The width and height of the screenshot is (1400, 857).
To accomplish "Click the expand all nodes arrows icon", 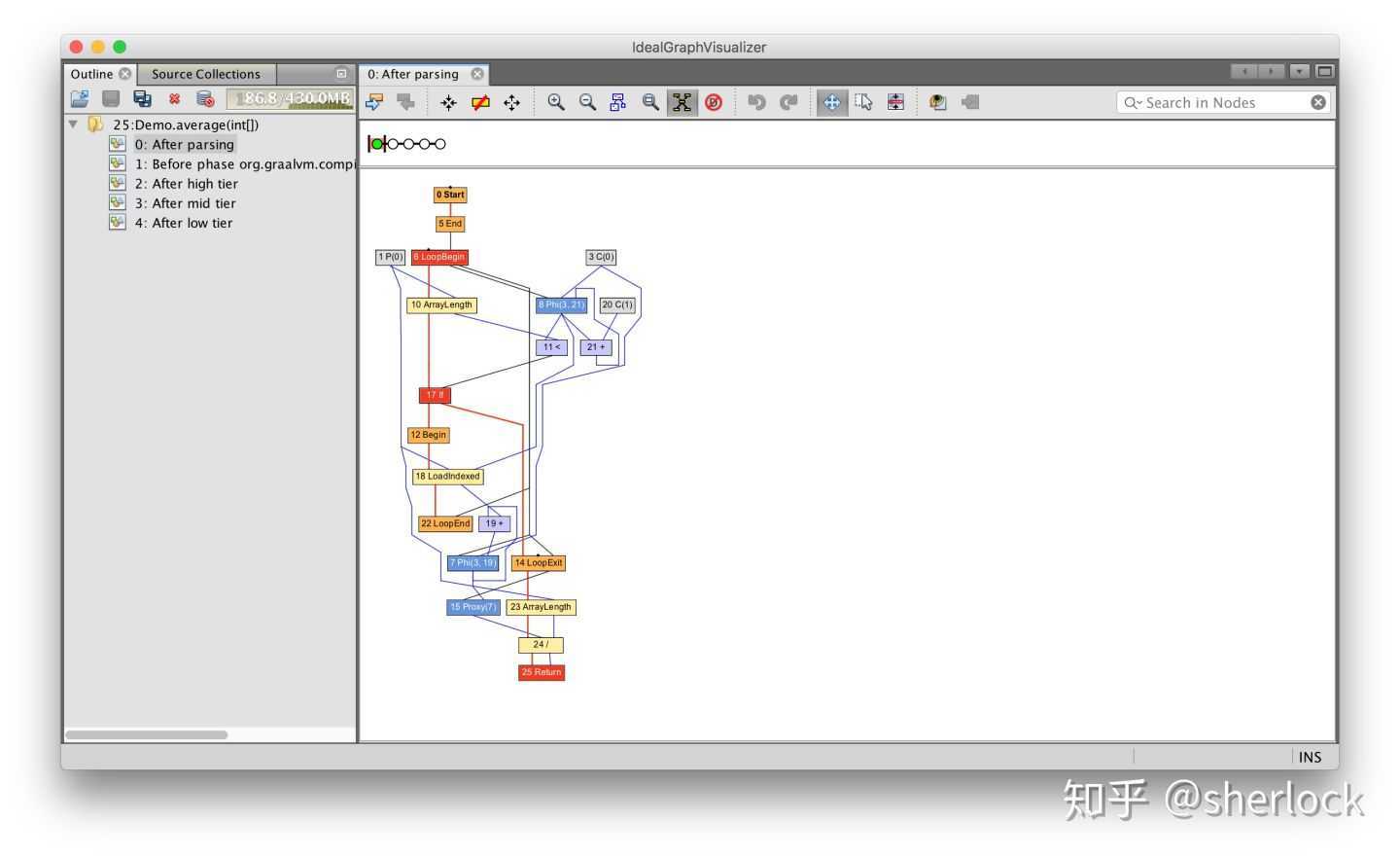I will point(511,102).
